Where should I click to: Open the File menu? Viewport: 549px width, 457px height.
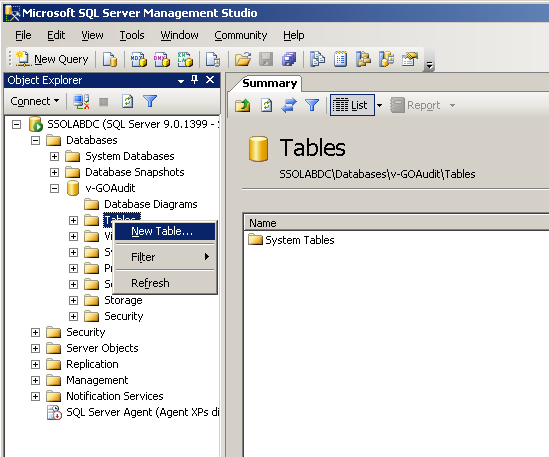pos(23,35)
